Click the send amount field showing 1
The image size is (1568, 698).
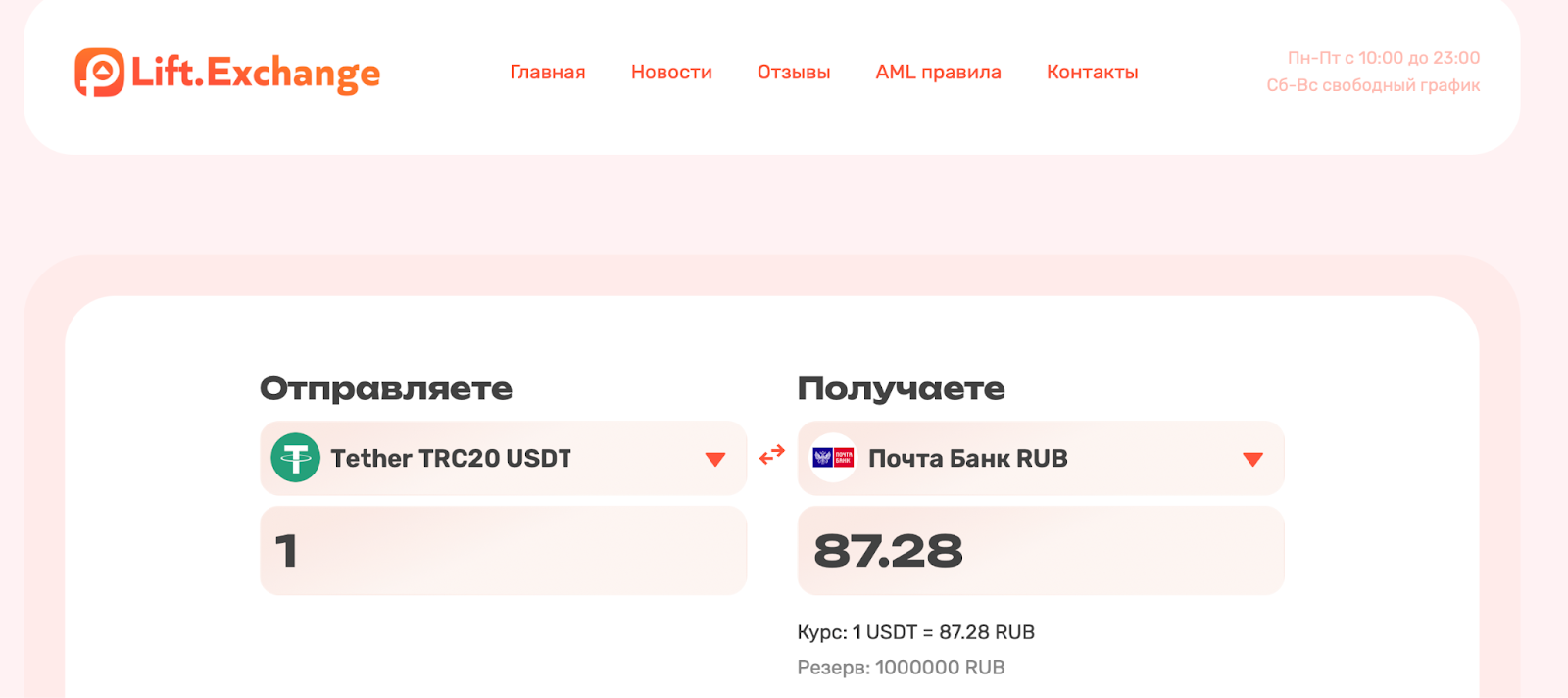pyautogui.click(x=503, y=550)
